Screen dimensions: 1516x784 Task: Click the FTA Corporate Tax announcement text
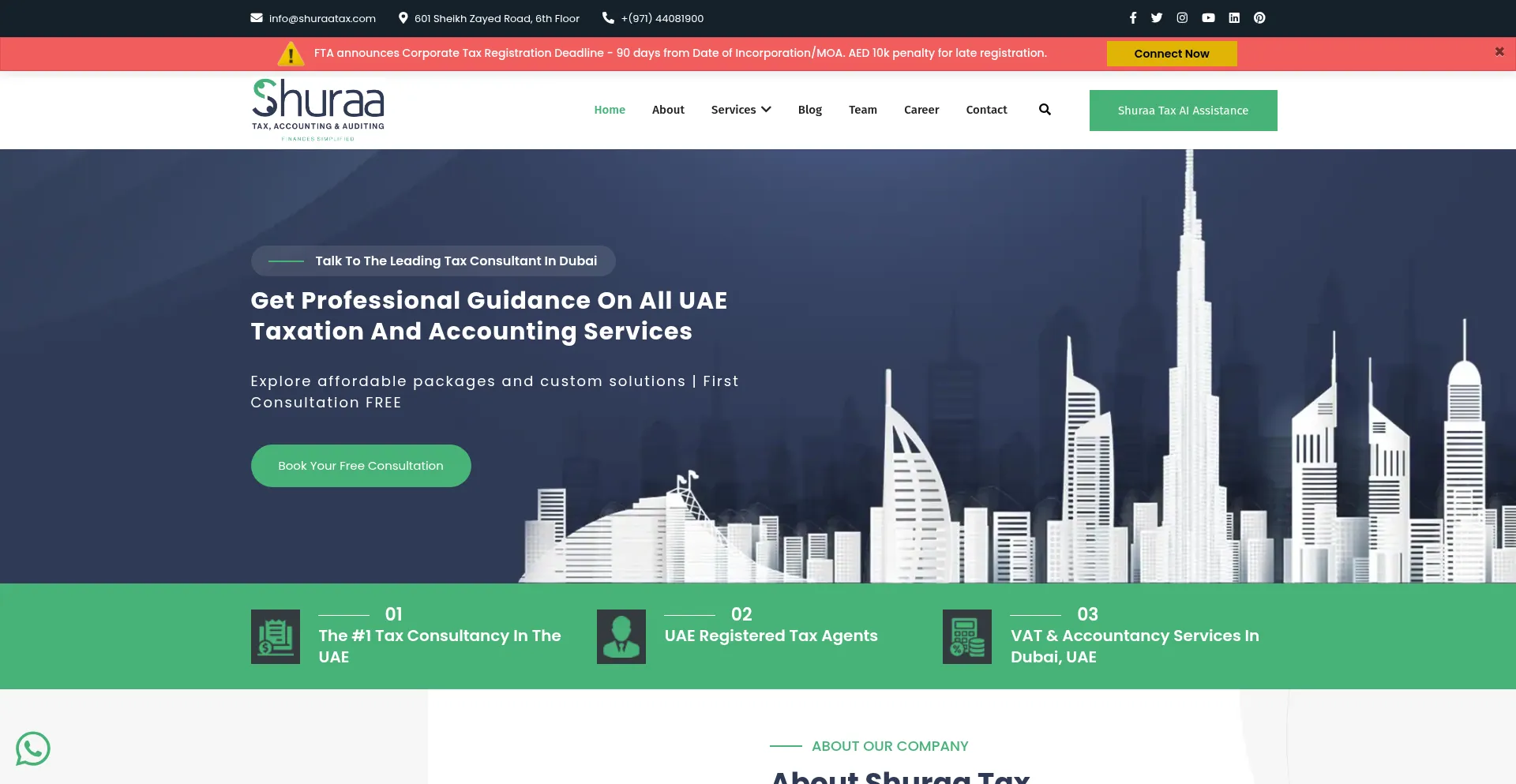pos(680,53)
